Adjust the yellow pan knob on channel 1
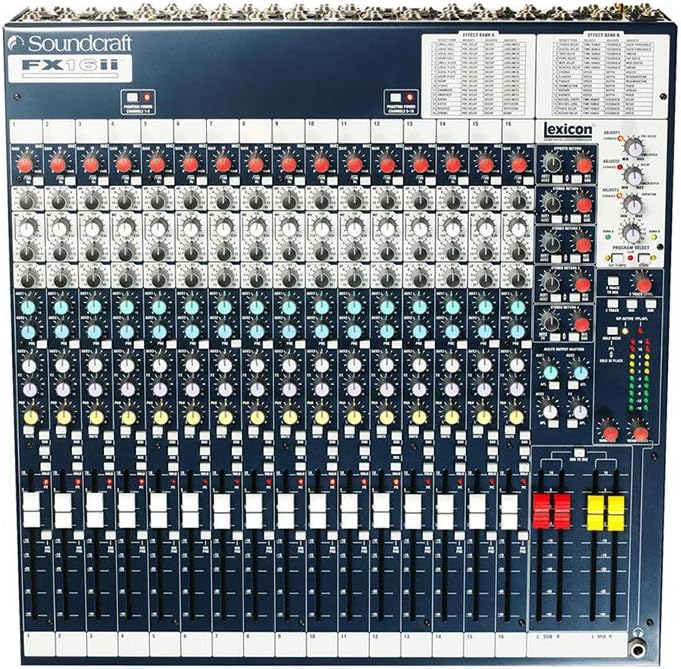681x669 pixels. pyautogui.click(x=30, y=417)
